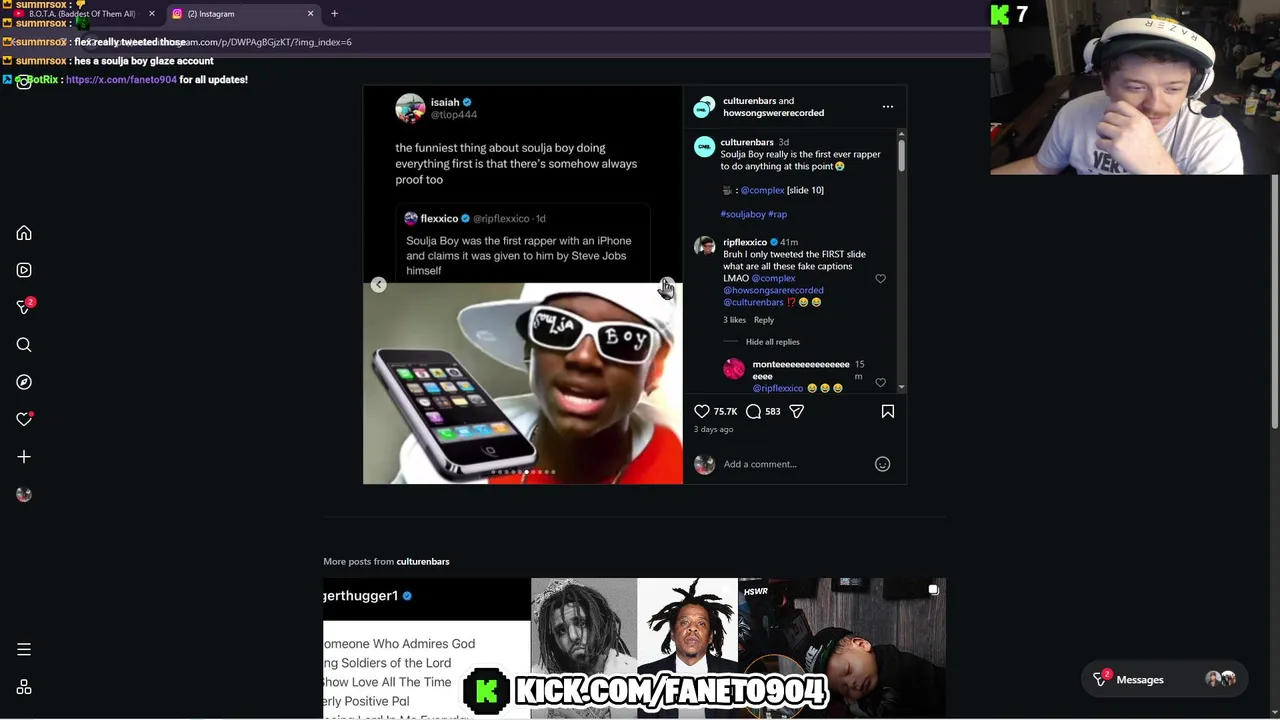Screen dimensions: 1280x720
Task: Like monteeeee's reply with the heart
Action: (880, 383)
